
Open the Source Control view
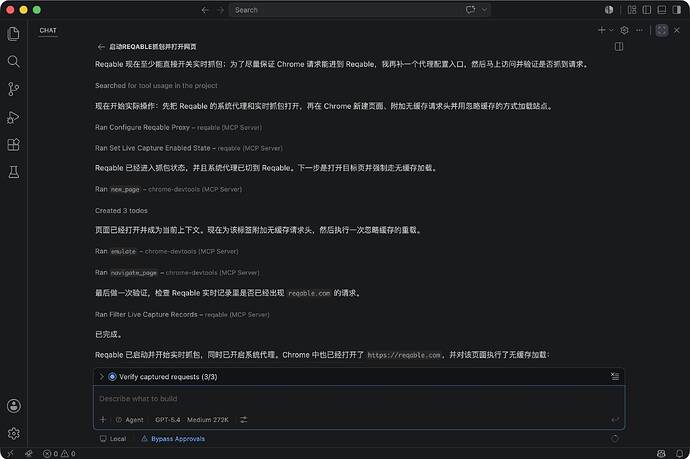[14, 89]
